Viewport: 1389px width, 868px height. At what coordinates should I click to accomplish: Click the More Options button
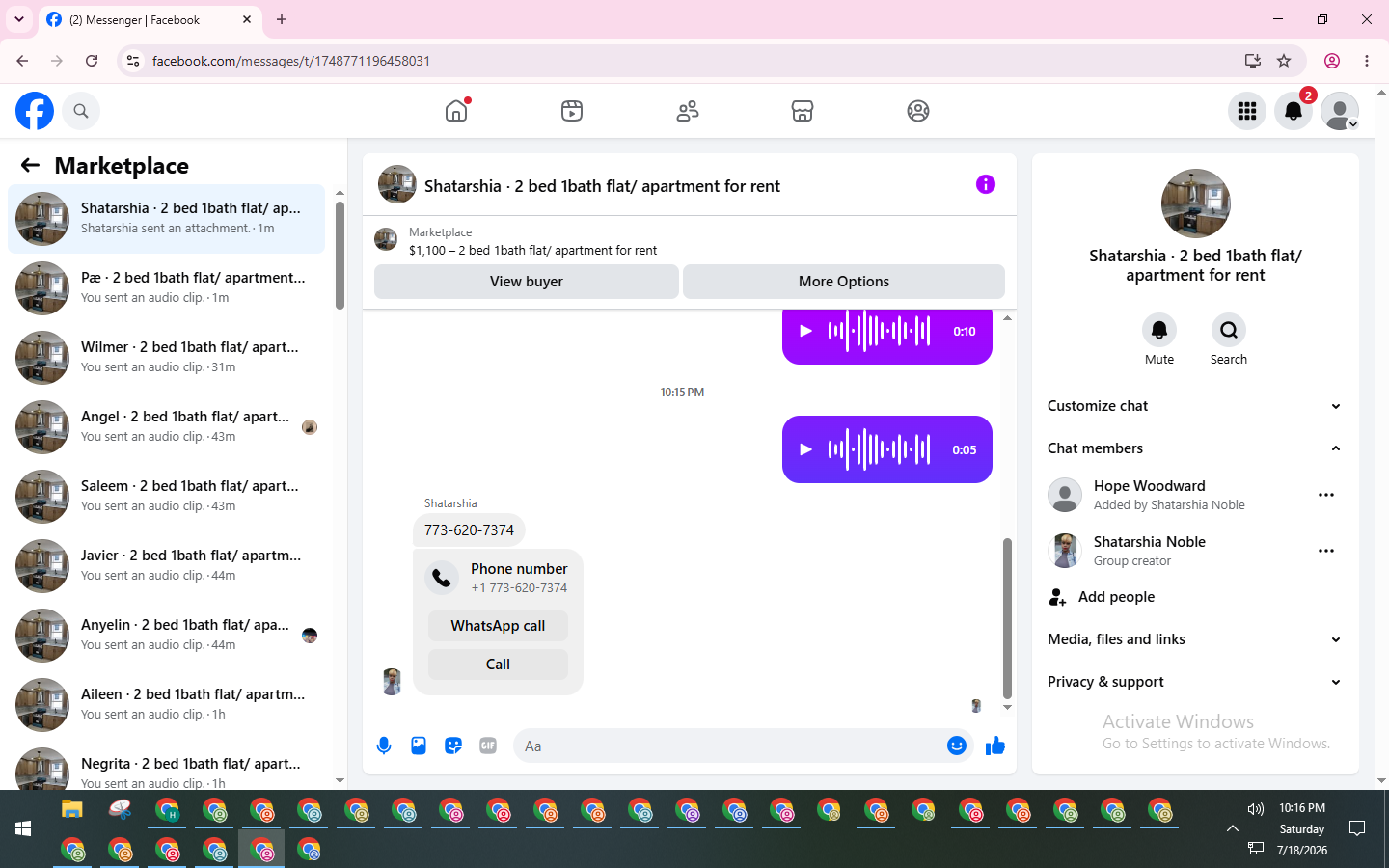pos(844,282)
